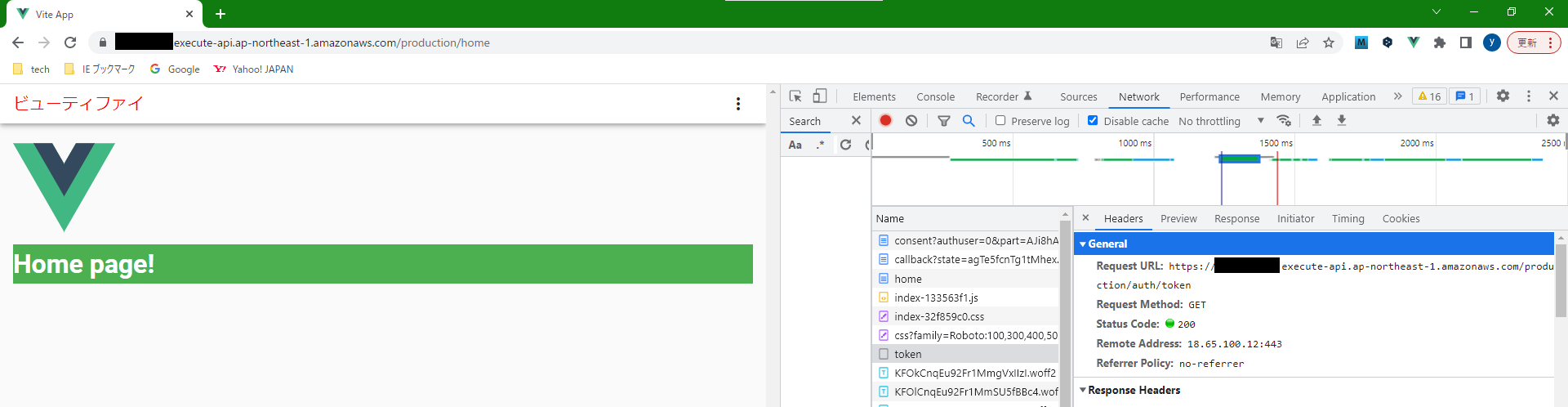The height and width of the screenshot is (407, 1568).
Task: Open Memory tab
Action: (x=1280, y=96)
